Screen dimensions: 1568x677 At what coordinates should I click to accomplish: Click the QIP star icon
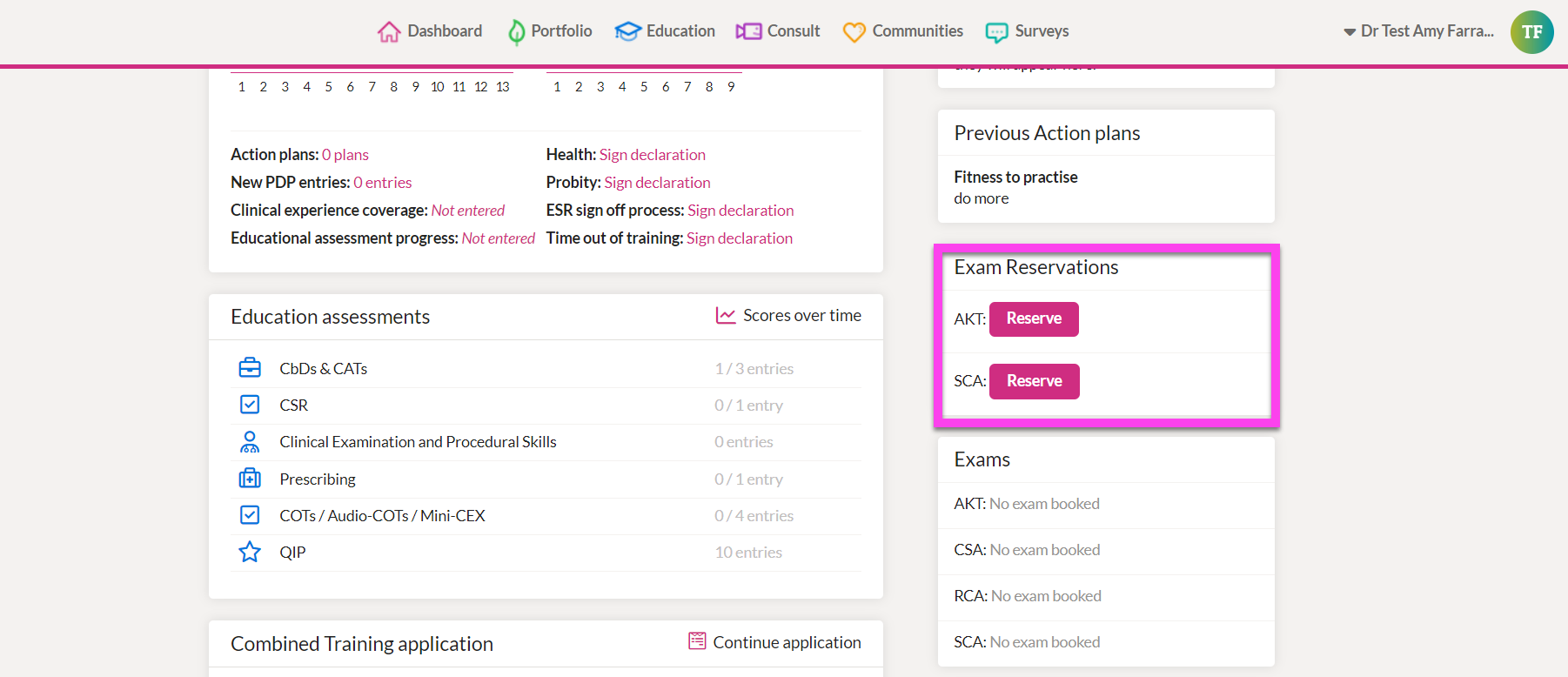coord(250,552)
